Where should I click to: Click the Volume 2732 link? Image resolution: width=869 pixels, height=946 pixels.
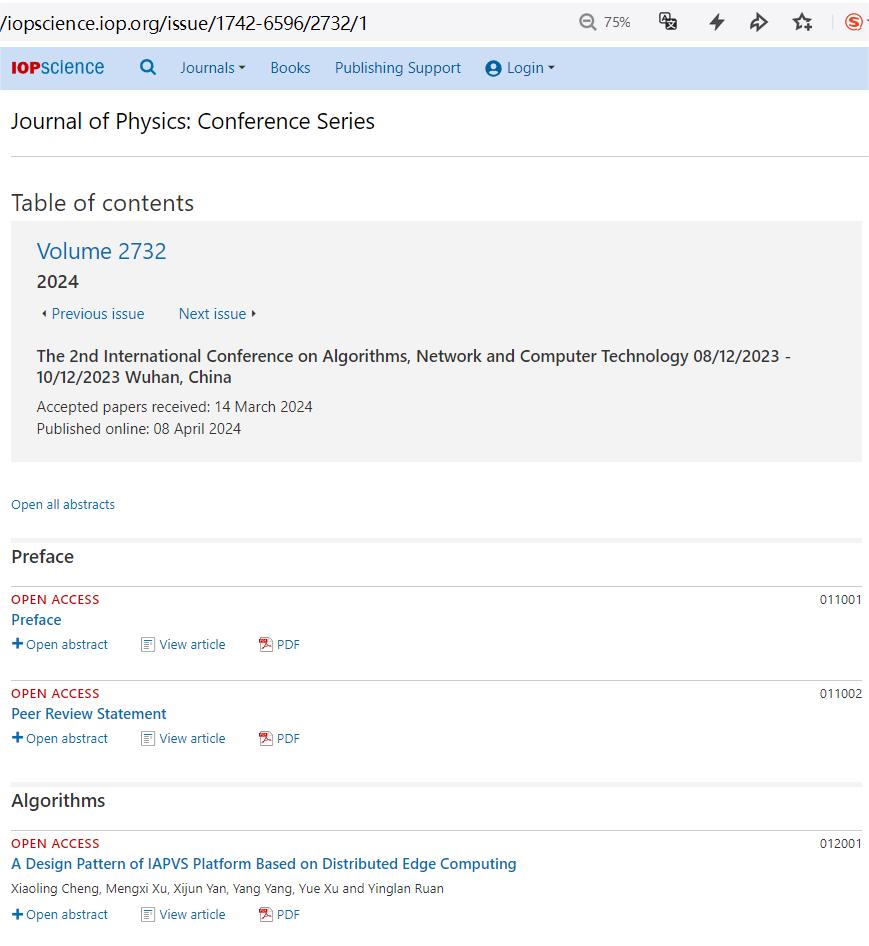(x=101, y=251)
